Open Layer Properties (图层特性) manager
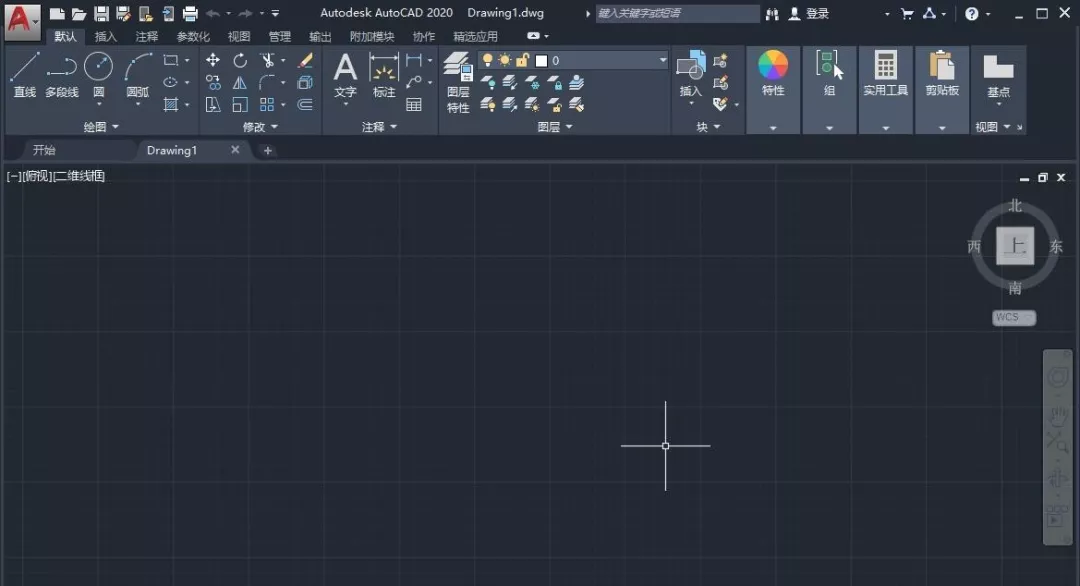1080x586 pixels. pyautogui.click(x=457, y=82)
